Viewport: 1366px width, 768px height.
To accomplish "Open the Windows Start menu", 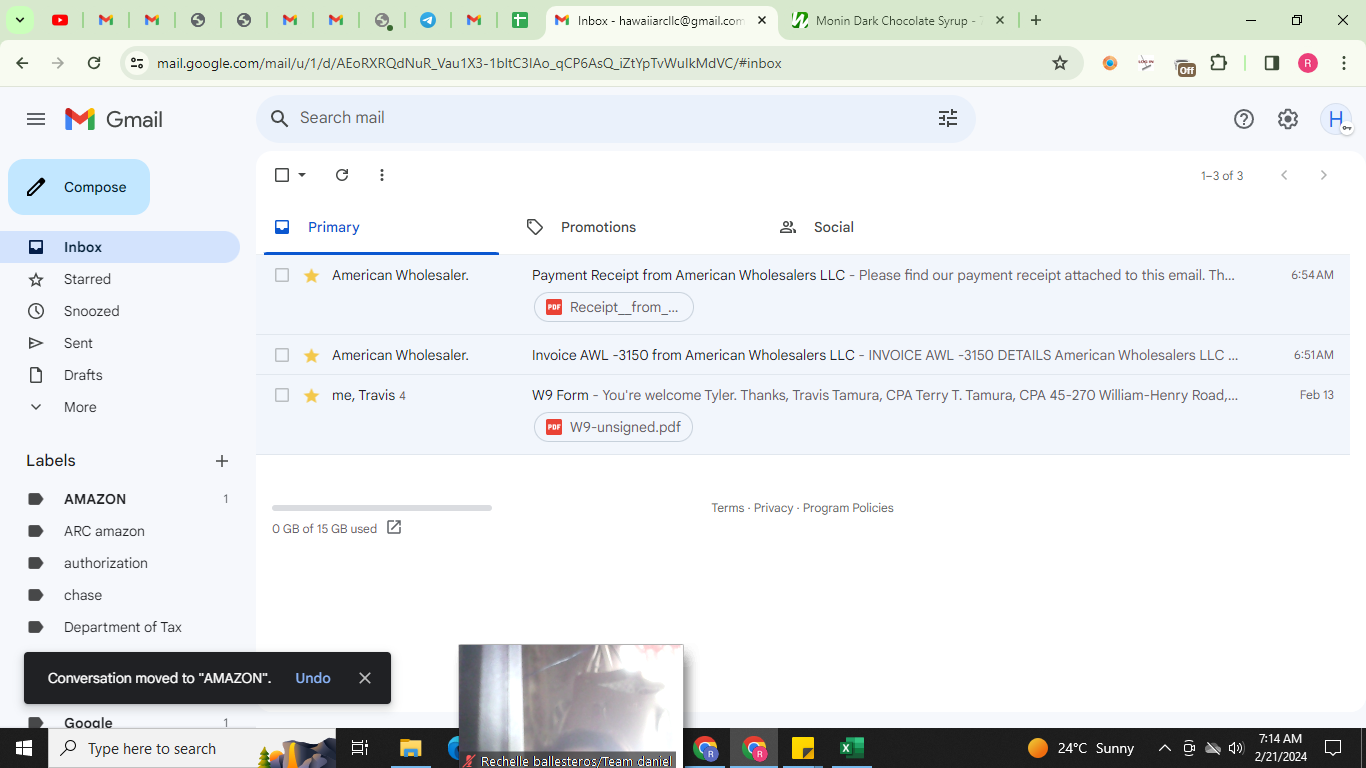I will click(24, 748).
